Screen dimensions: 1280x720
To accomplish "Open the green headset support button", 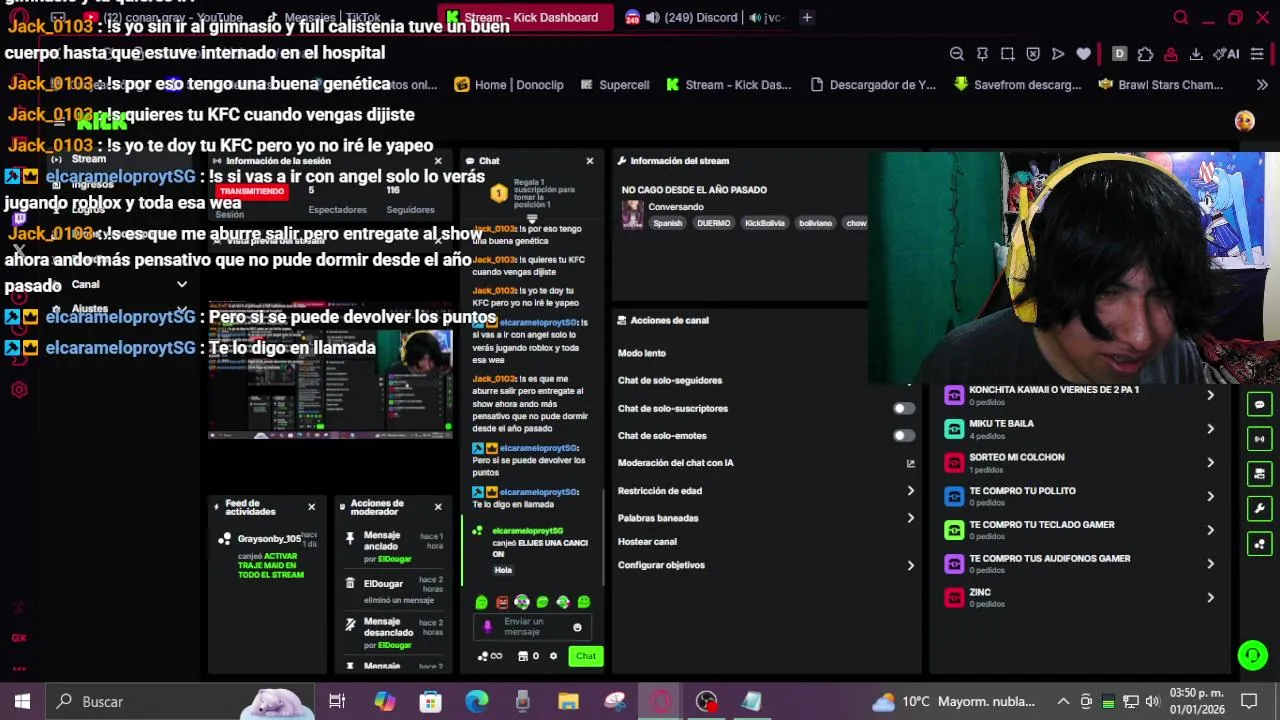I will (1252, 655).
